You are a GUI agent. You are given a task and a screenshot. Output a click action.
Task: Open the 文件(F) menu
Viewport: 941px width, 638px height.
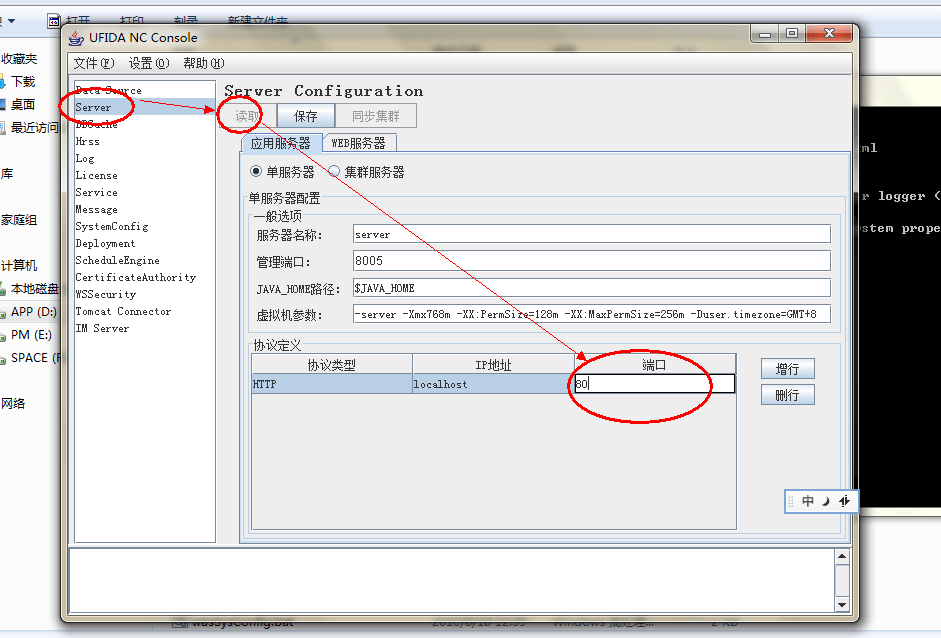tap(94, 63)
